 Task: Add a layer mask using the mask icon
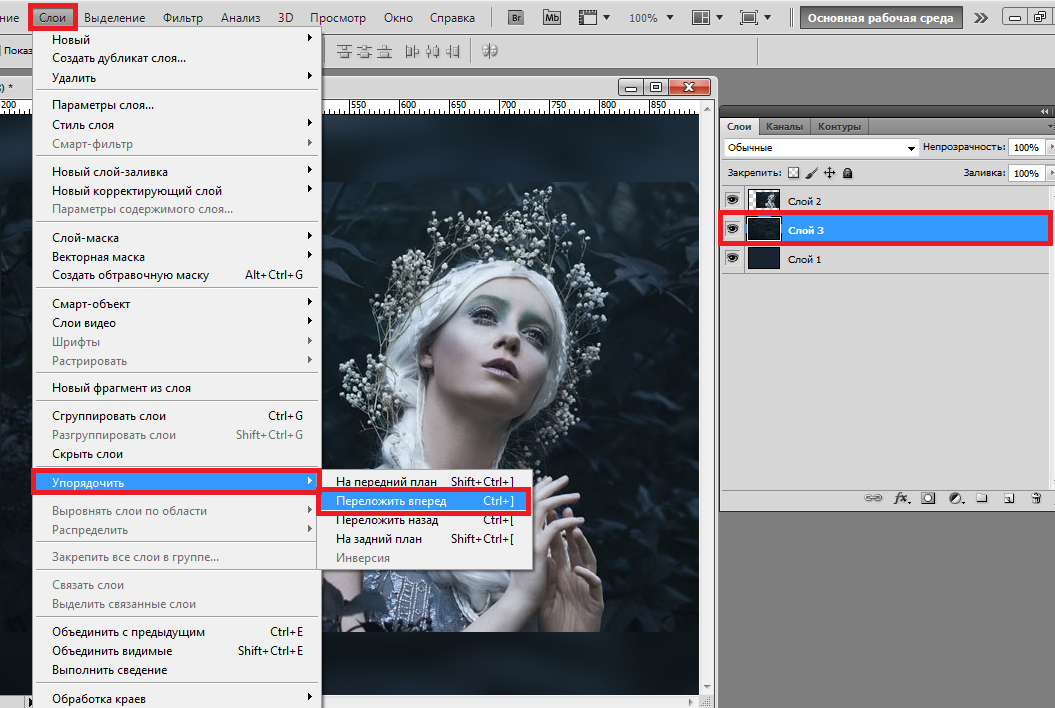928,497
